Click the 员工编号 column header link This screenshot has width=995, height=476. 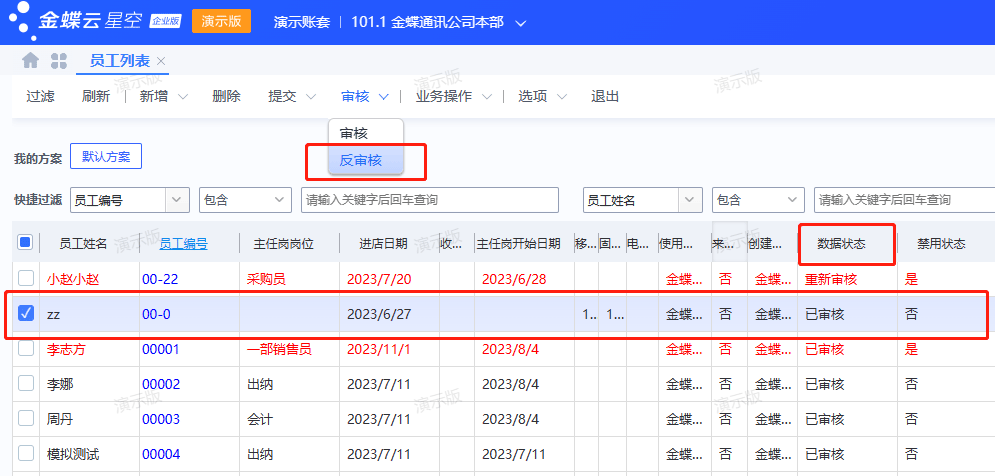pos(183,244)
